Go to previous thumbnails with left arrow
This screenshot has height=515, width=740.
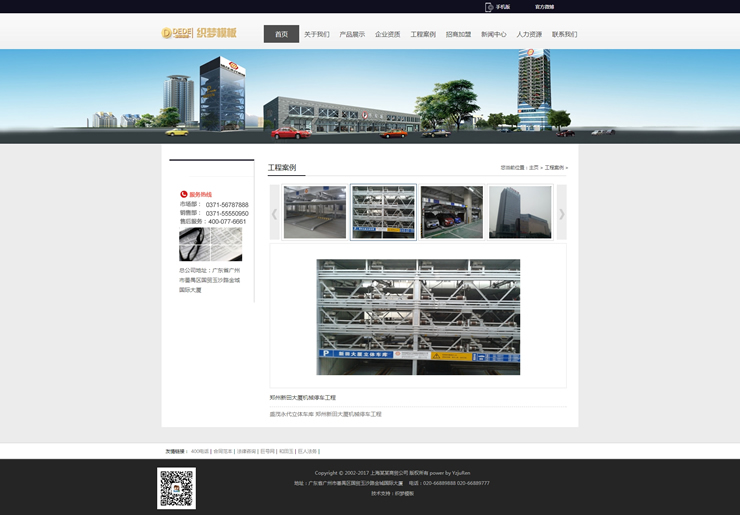275,213
